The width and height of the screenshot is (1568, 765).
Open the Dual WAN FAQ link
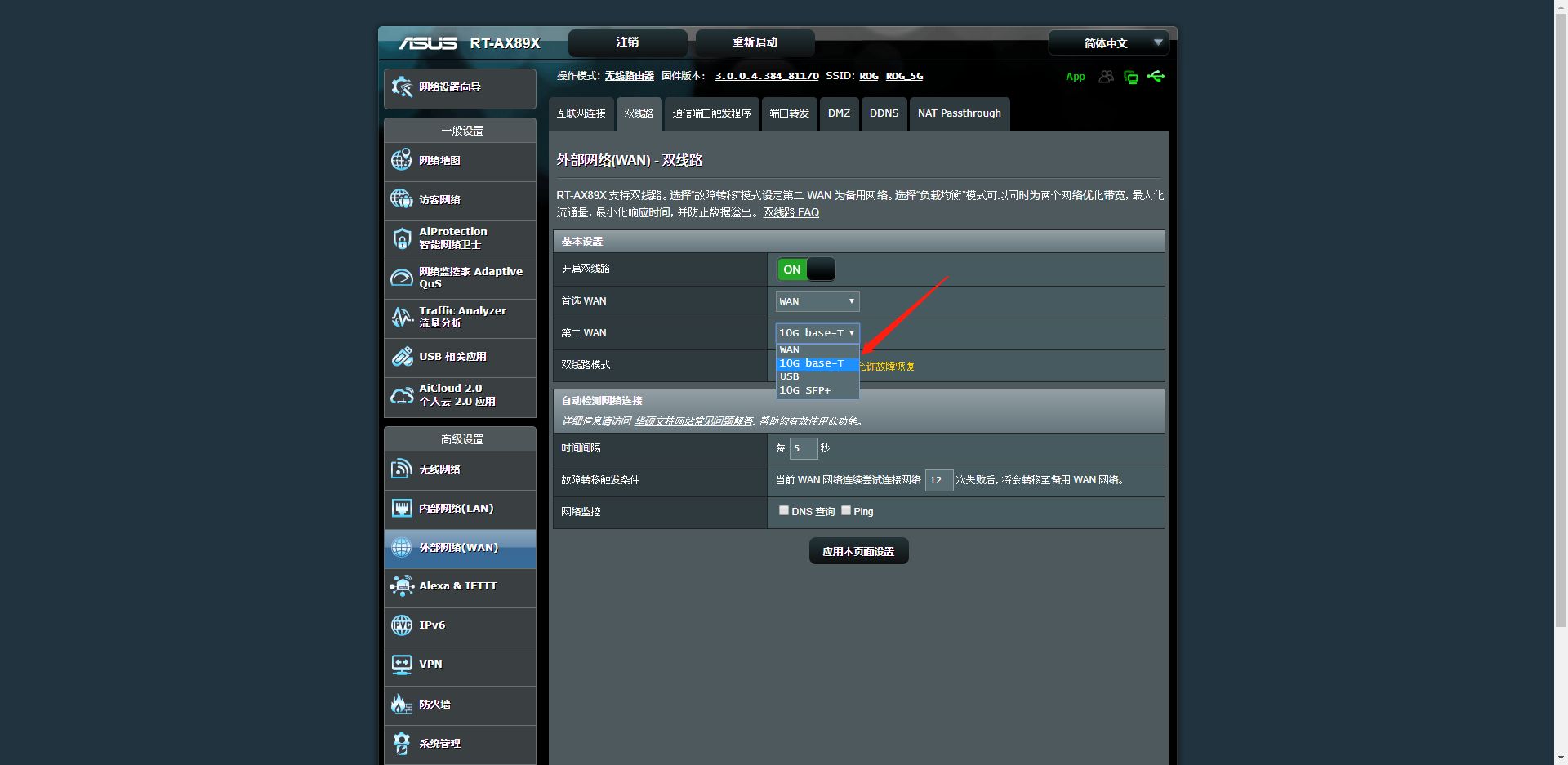click(791, 212)
